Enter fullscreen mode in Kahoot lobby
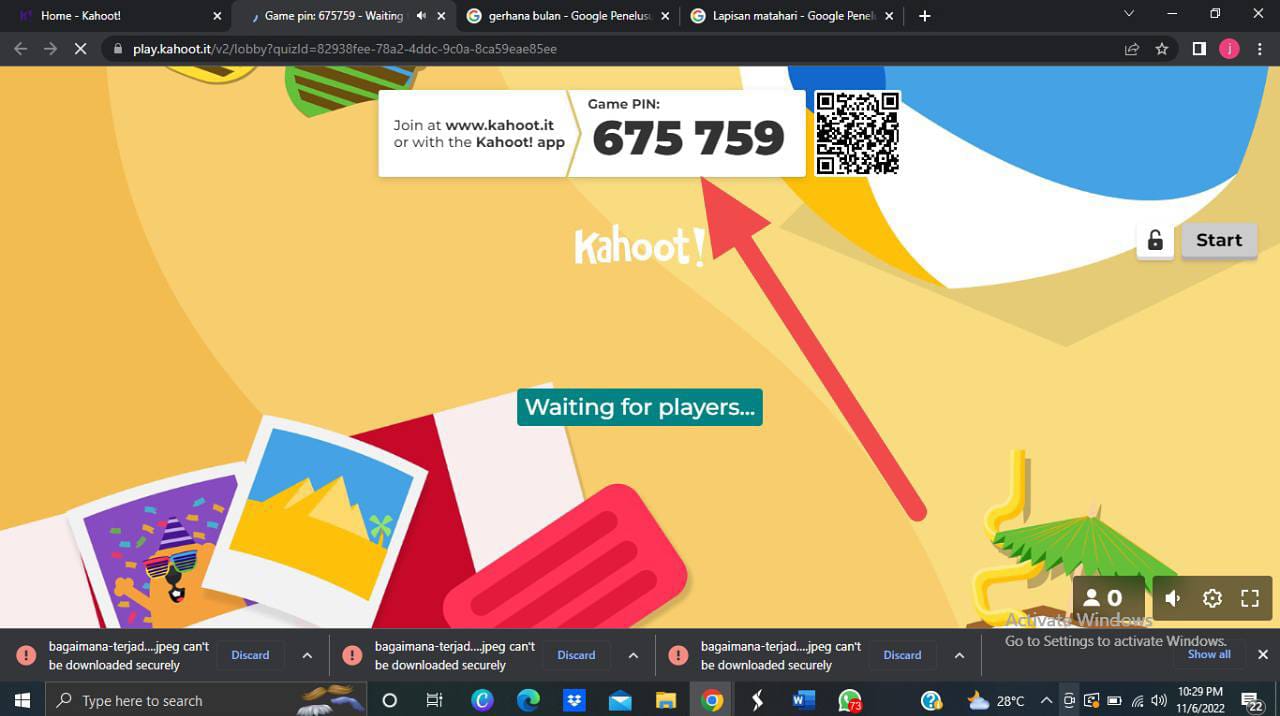1280x716 pixels. point(1249,598)
